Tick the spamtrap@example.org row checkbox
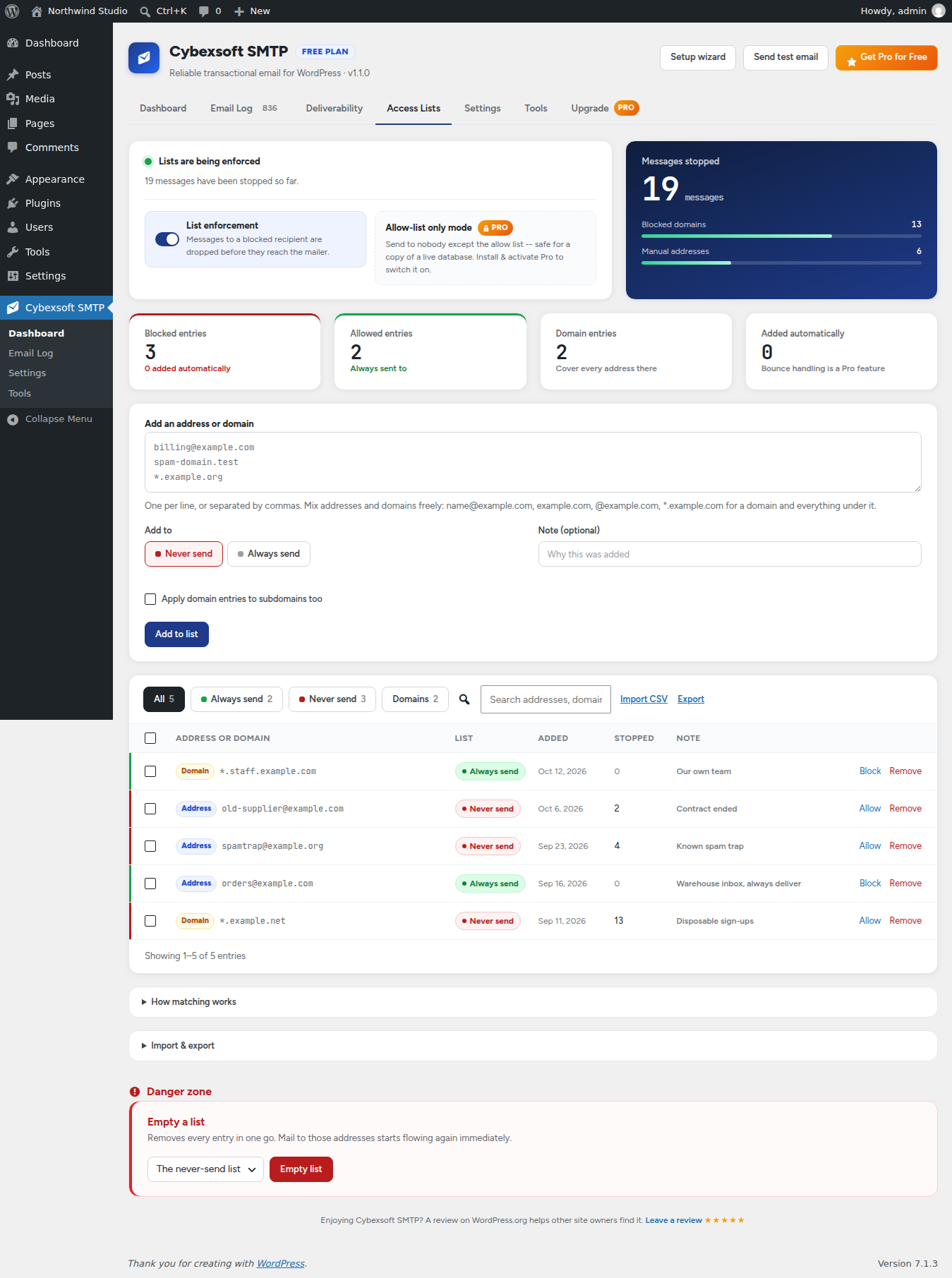Viewport: 952px width, 1278px height. [150, 846]
